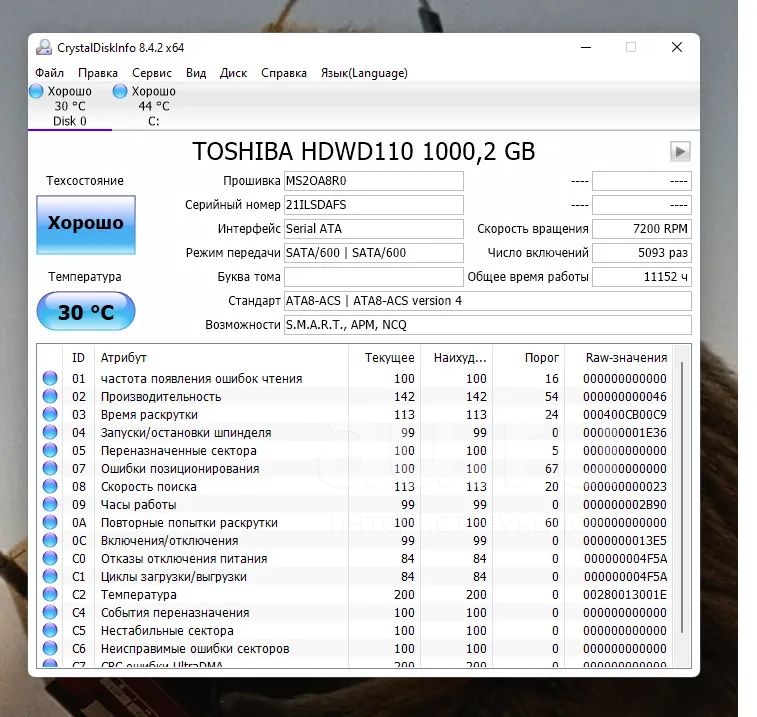The image size is (757, 717).
Task: Click Число включений value 5093 раз
Action: point(642,253)
